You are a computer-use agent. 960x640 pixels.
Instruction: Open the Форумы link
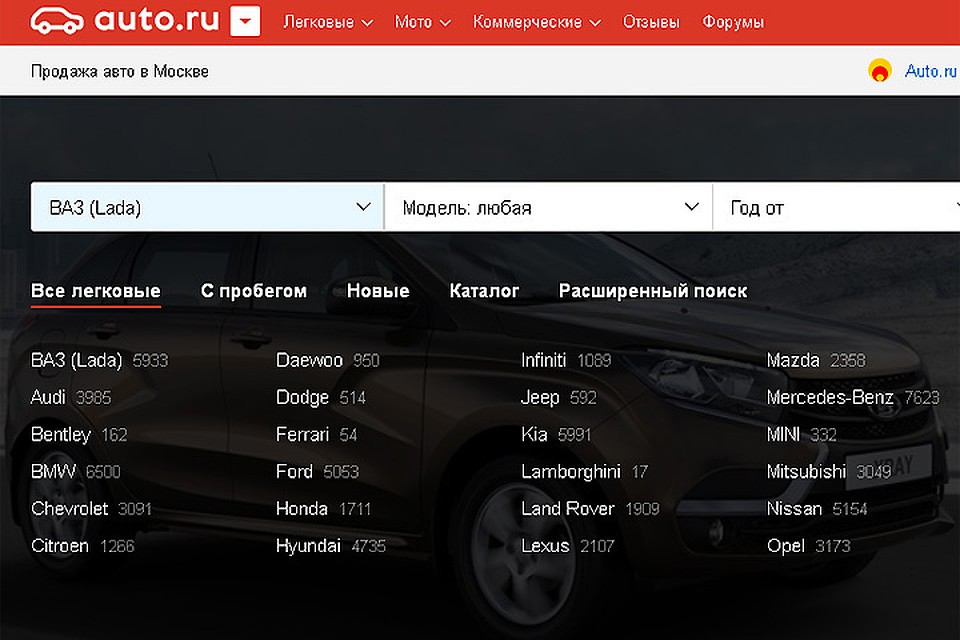pyautogui.click(x=733, y=23)
